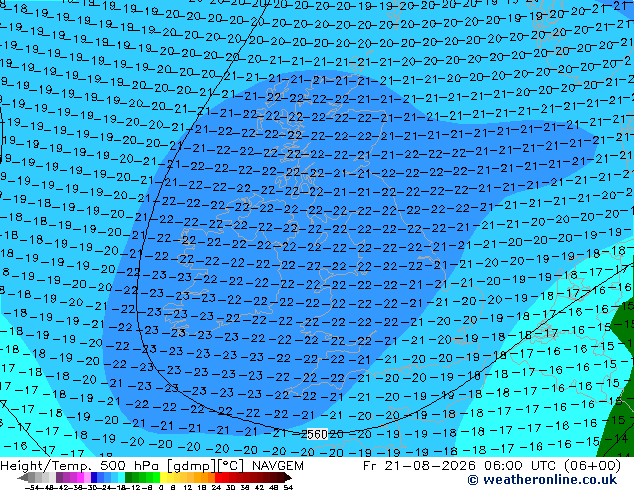Click the bright red swatch at 24 on scale
The image size is (634, 490).
coord(218,477)
